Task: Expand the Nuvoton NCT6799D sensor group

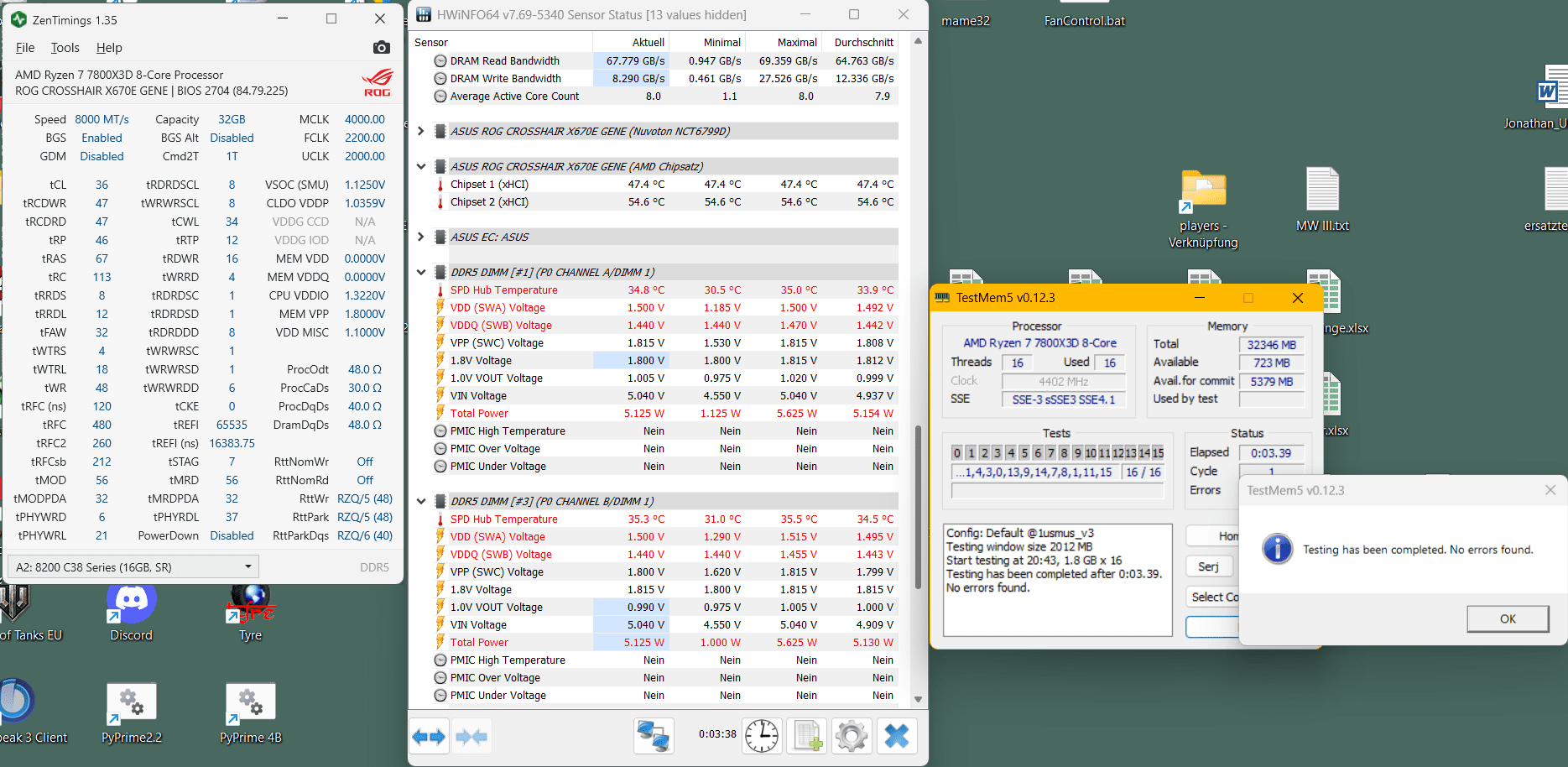Action: pyautogui.click(x=421, y=131)
